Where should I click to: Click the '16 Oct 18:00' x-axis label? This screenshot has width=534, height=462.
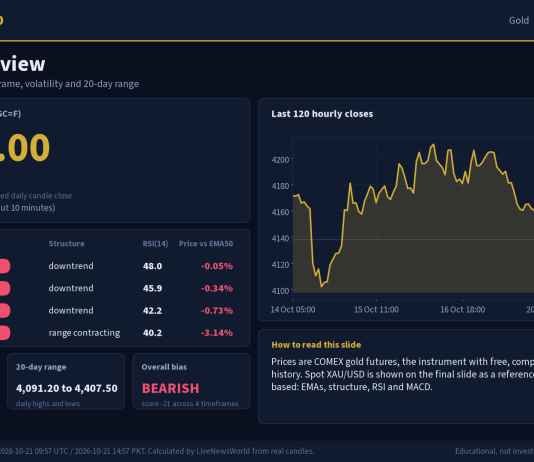(462, 309)
